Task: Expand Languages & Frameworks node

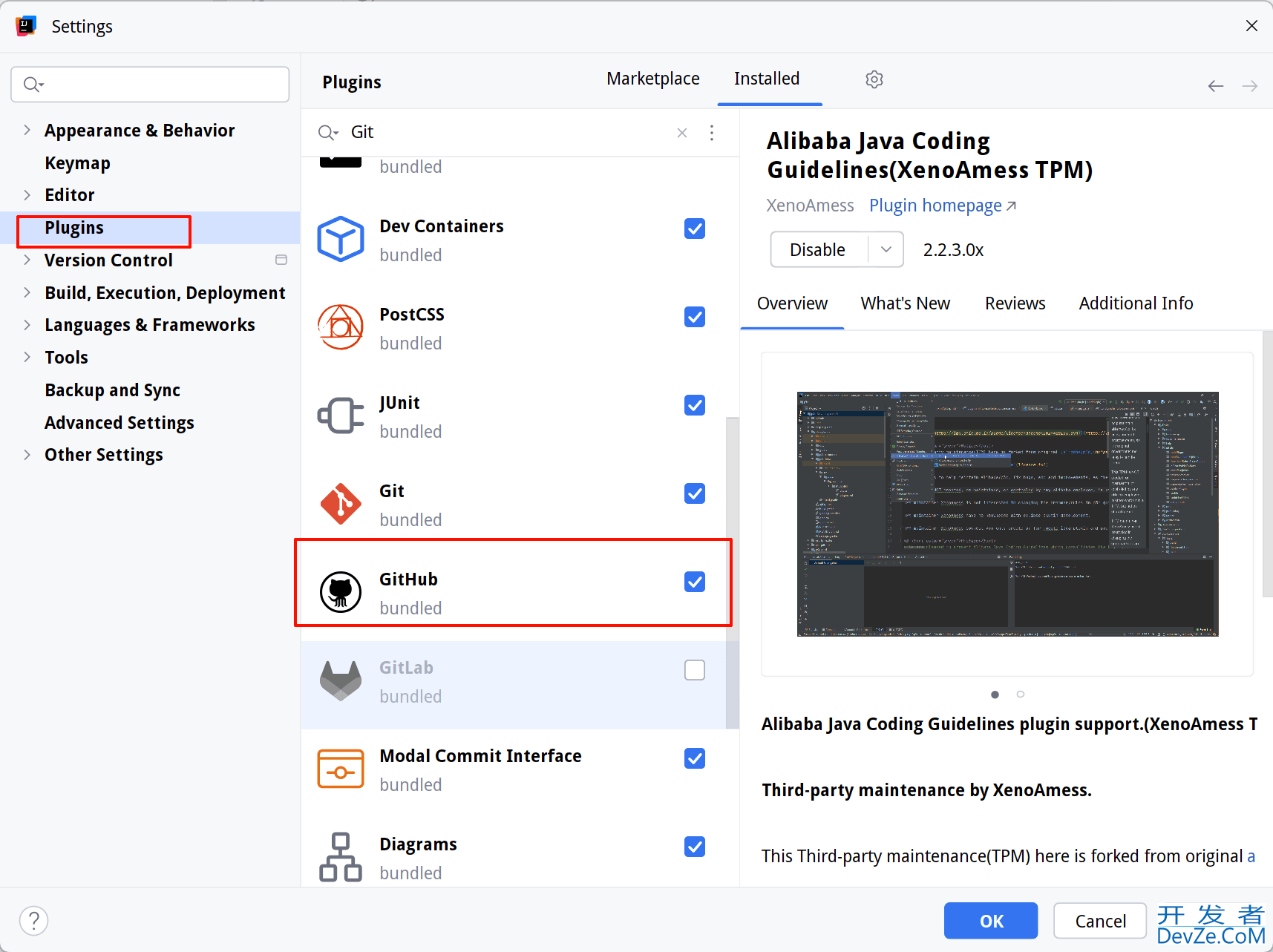Action: click(x=27, y=325)
